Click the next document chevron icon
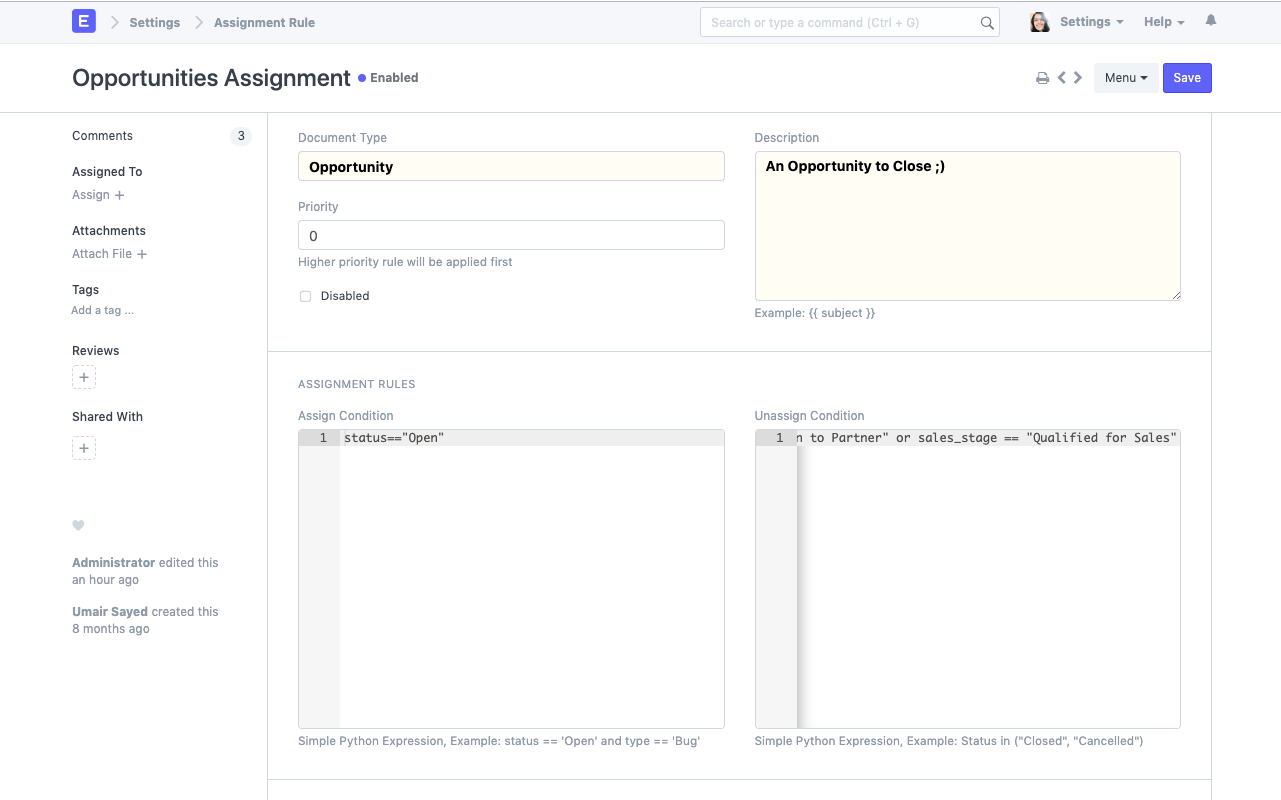The width and height of the screenshot is (1281, 800). (1078, 77)
